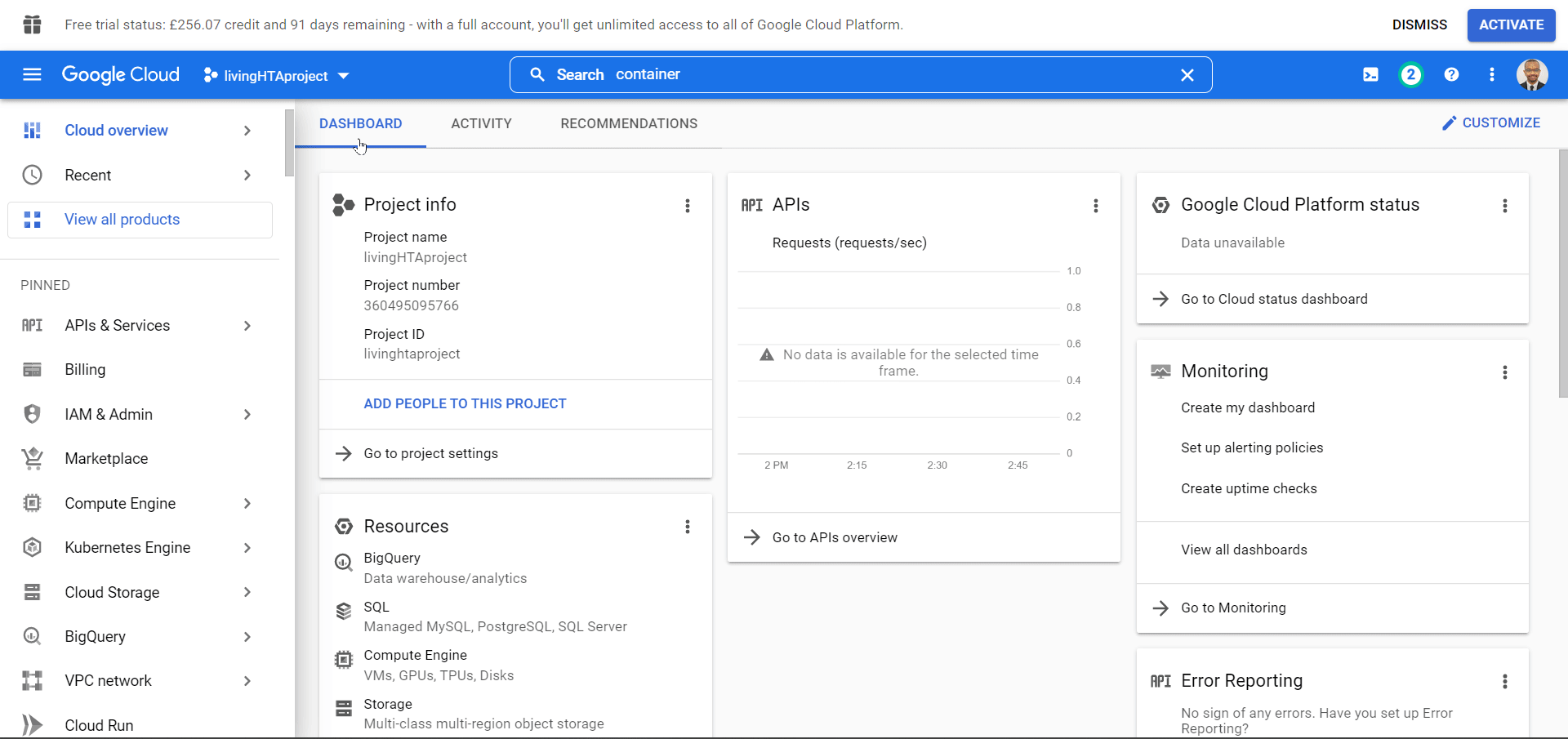The width and height of the screenshot is (1568, 739).
Task: Open BigQuery from the Resources card
Action: click(392, 558)
